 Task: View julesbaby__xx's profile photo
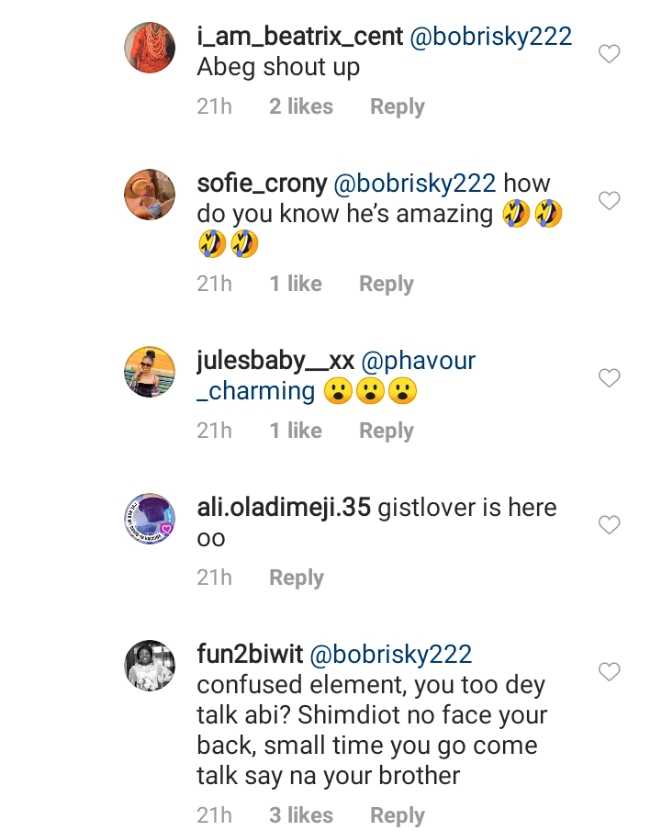pos(150,370)
